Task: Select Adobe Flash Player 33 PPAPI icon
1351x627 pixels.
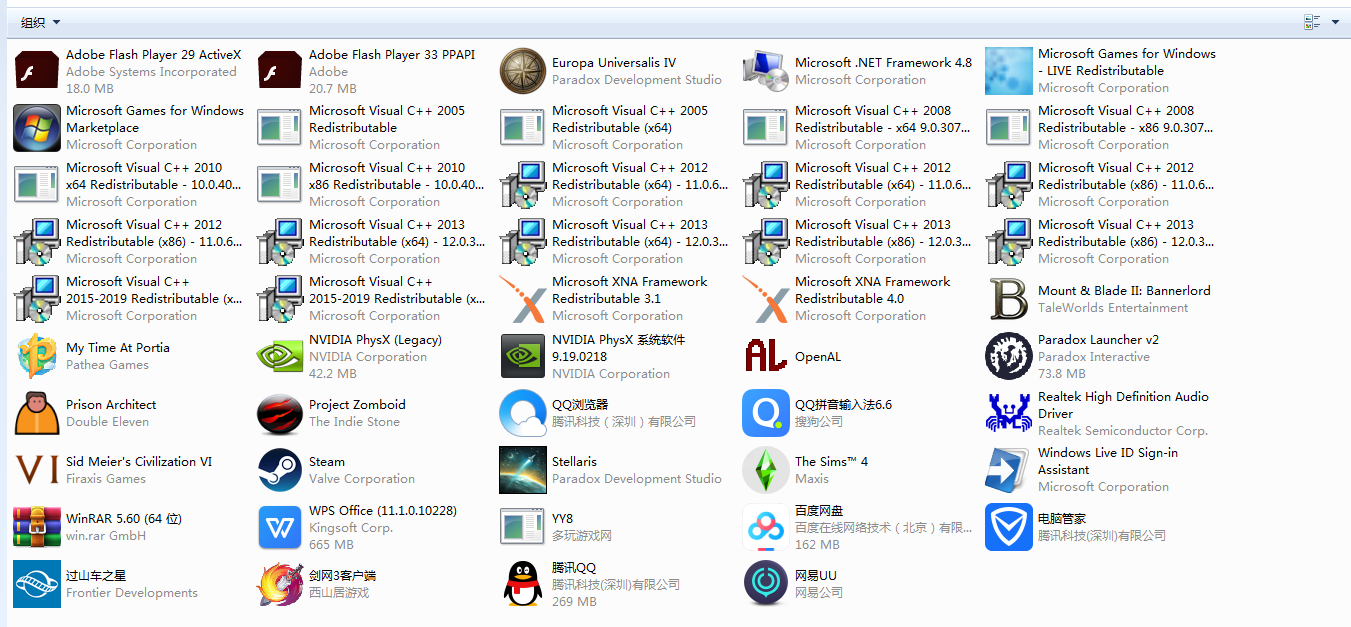Action: coord(280,71)
